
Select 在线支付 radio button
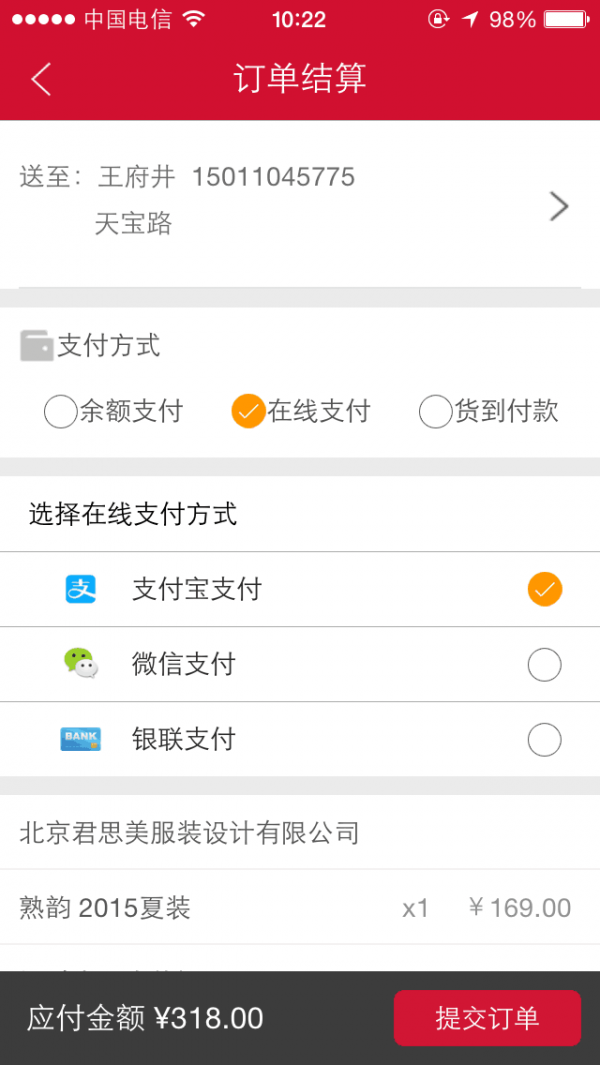(248, 411)
